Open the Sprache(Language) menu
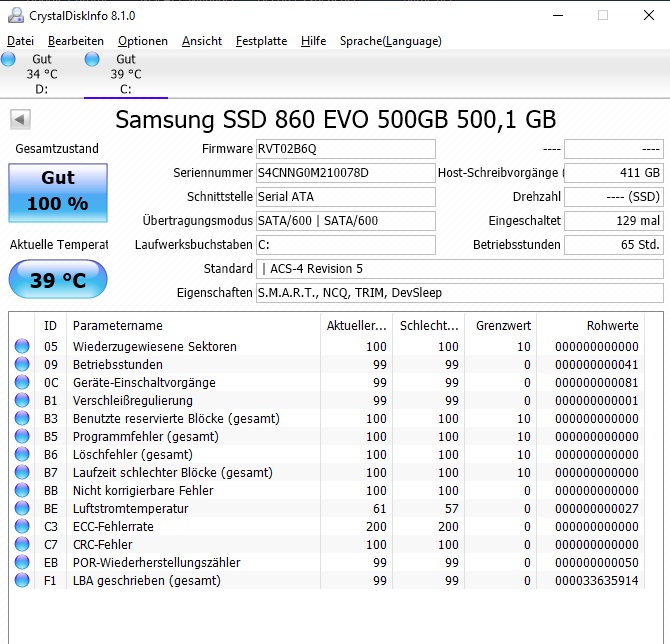Viewport: 670px width, 644px height. tap(391, 41)
